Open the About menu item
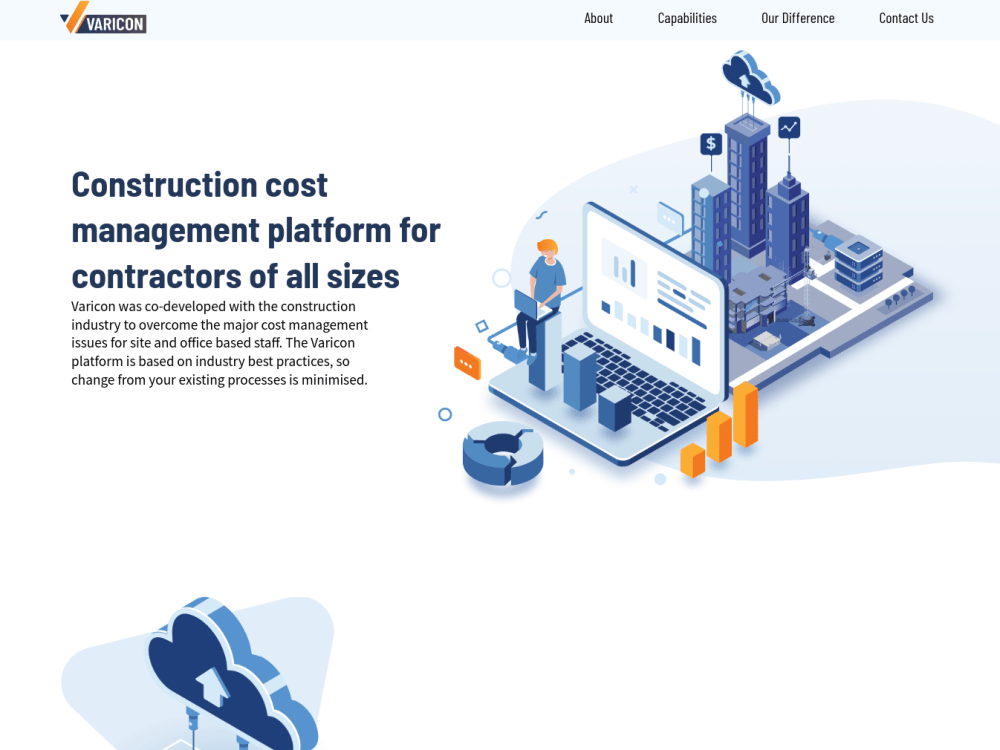This screenshot has height=750, width=1000. pos(598,18)
